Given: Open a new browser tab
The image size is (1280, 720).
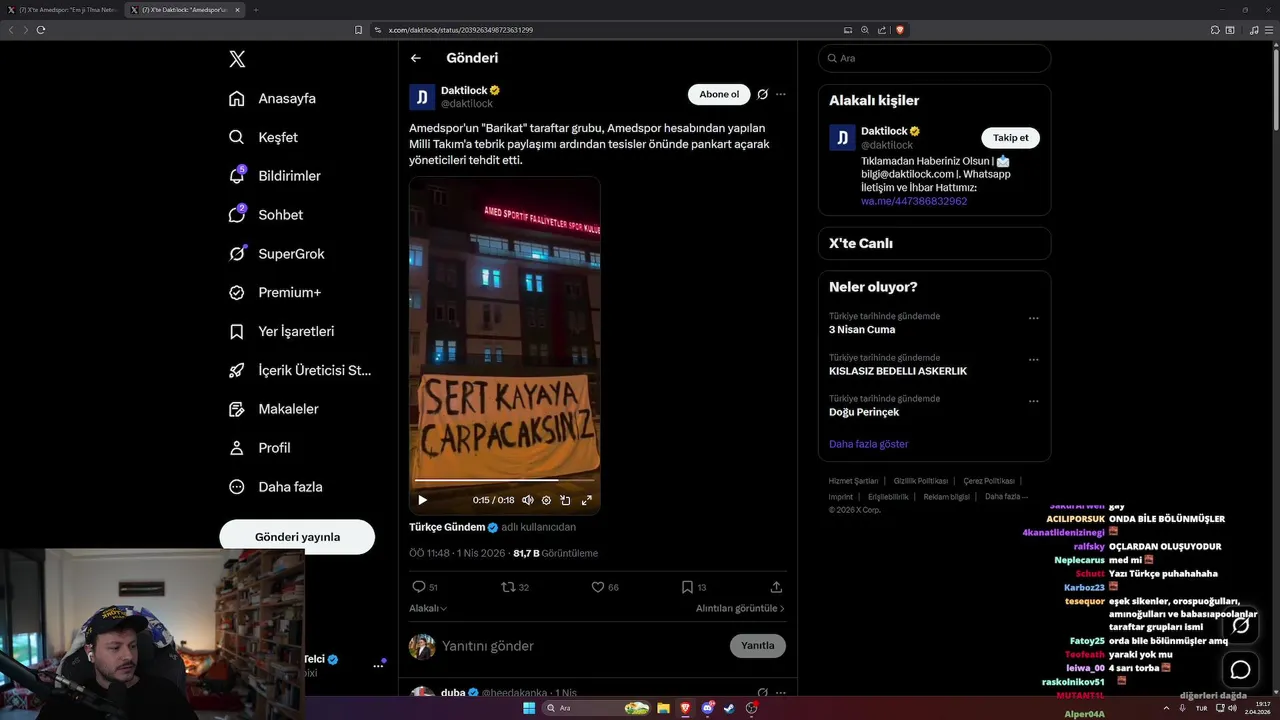Looking at the screenshot, I should coord(255,10).
